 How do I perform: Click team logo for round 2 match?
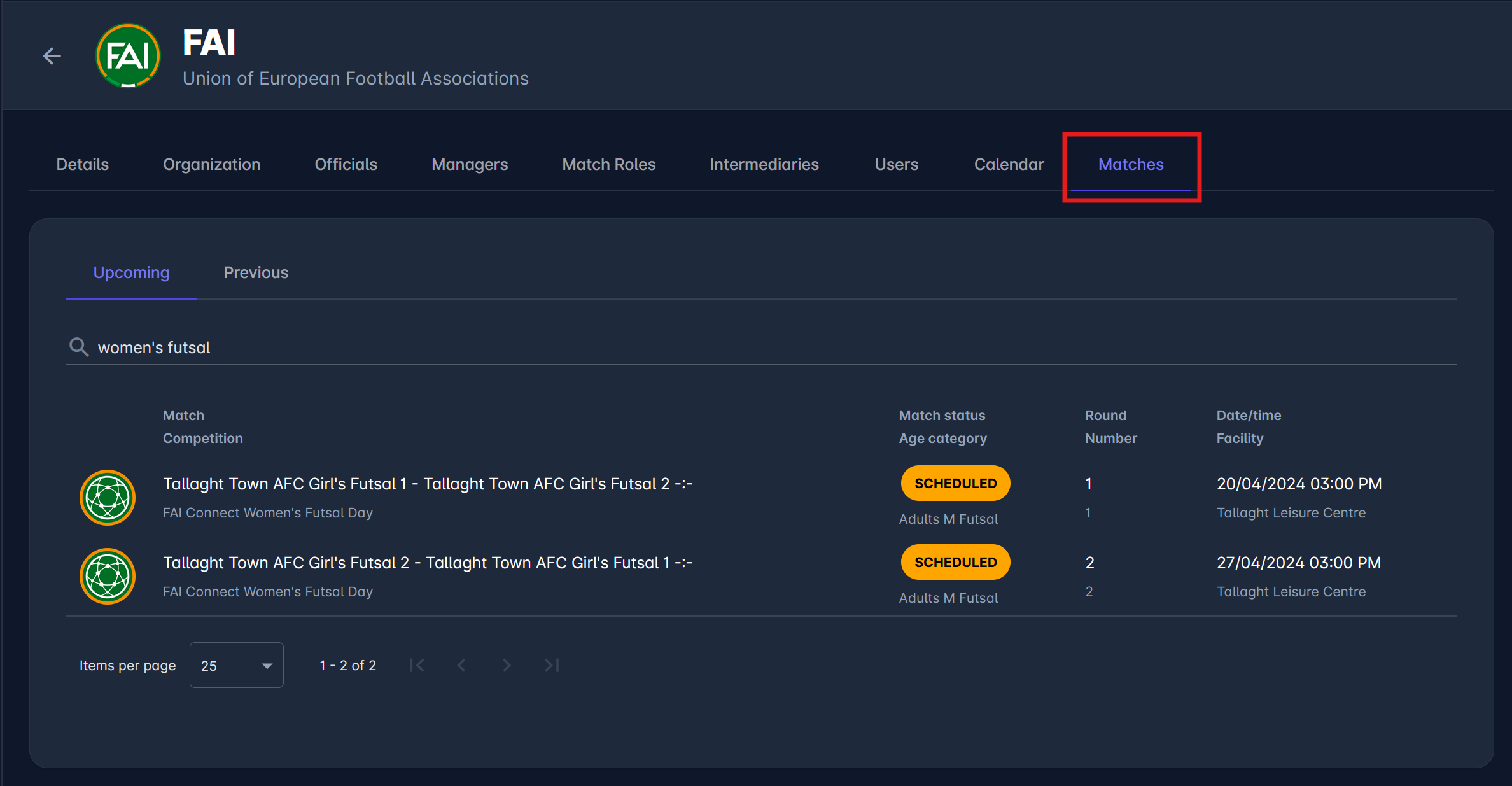(108, 577)
